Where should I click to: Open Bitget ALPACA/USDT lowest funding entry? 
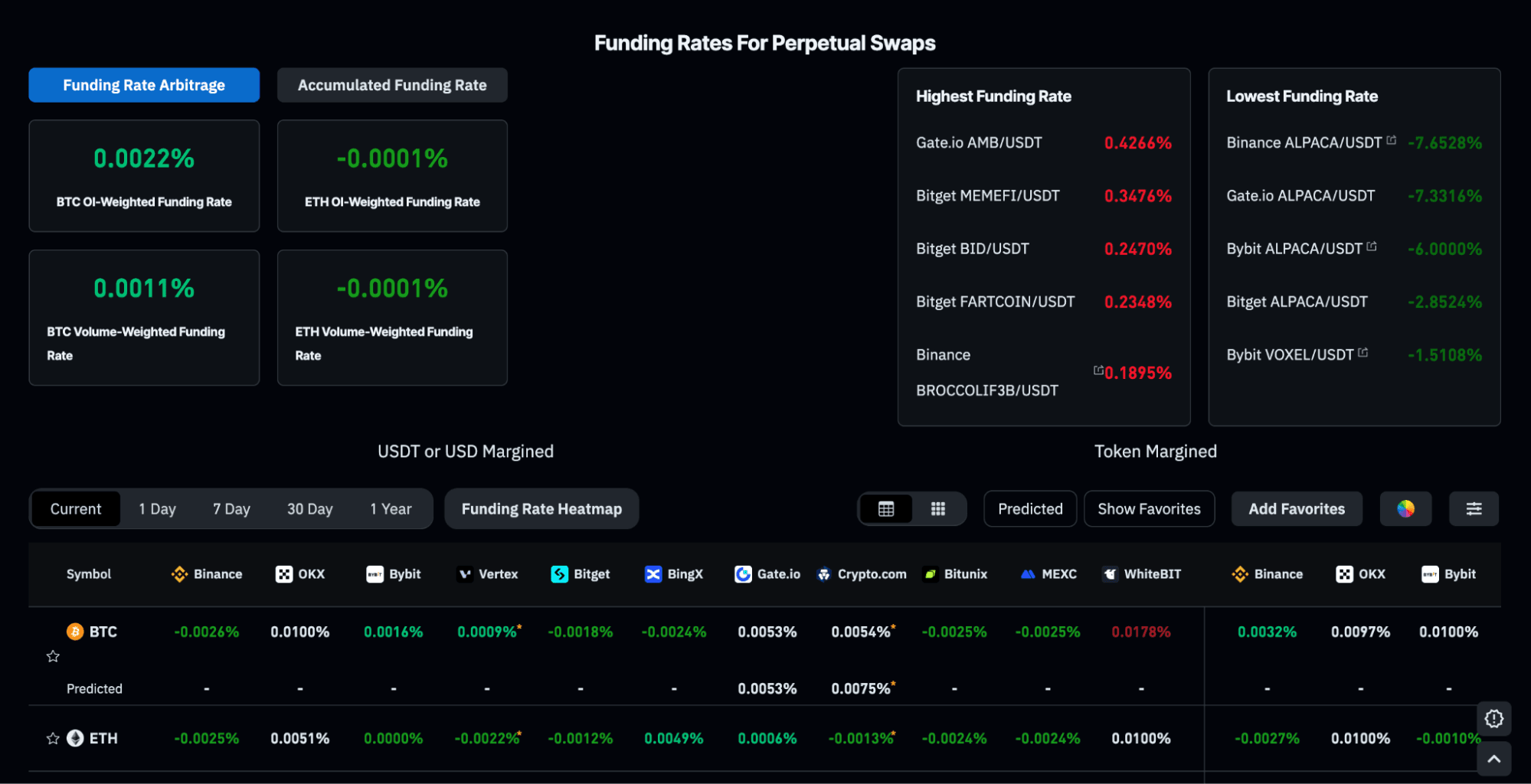(1354, 302)
